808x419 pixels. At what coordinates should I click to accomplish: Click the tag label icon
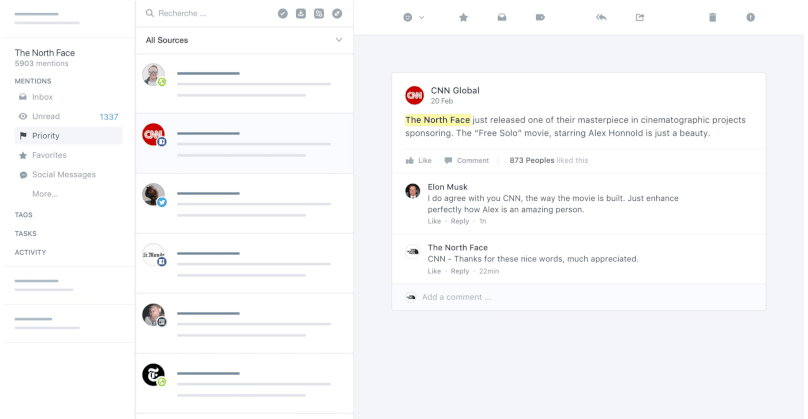(x=540, y=18)
